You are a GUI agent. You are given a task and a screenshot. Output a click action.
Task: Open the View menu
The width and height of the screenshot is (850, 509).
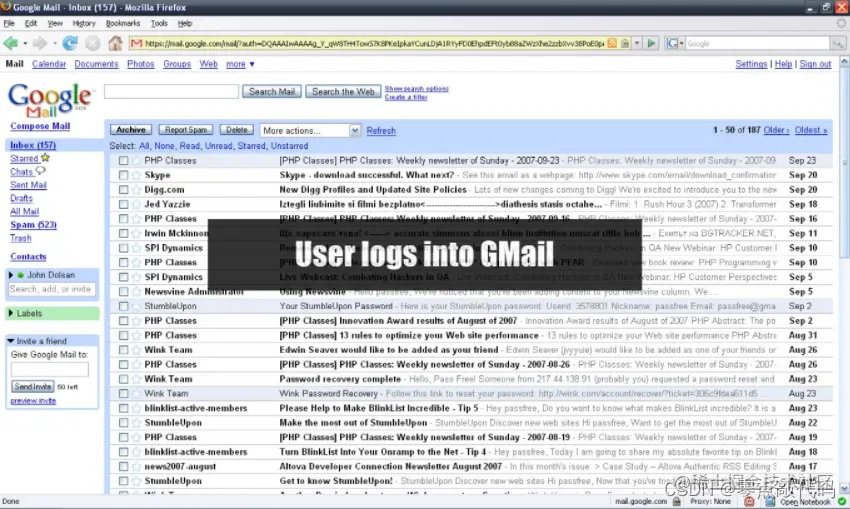point(55,23)
